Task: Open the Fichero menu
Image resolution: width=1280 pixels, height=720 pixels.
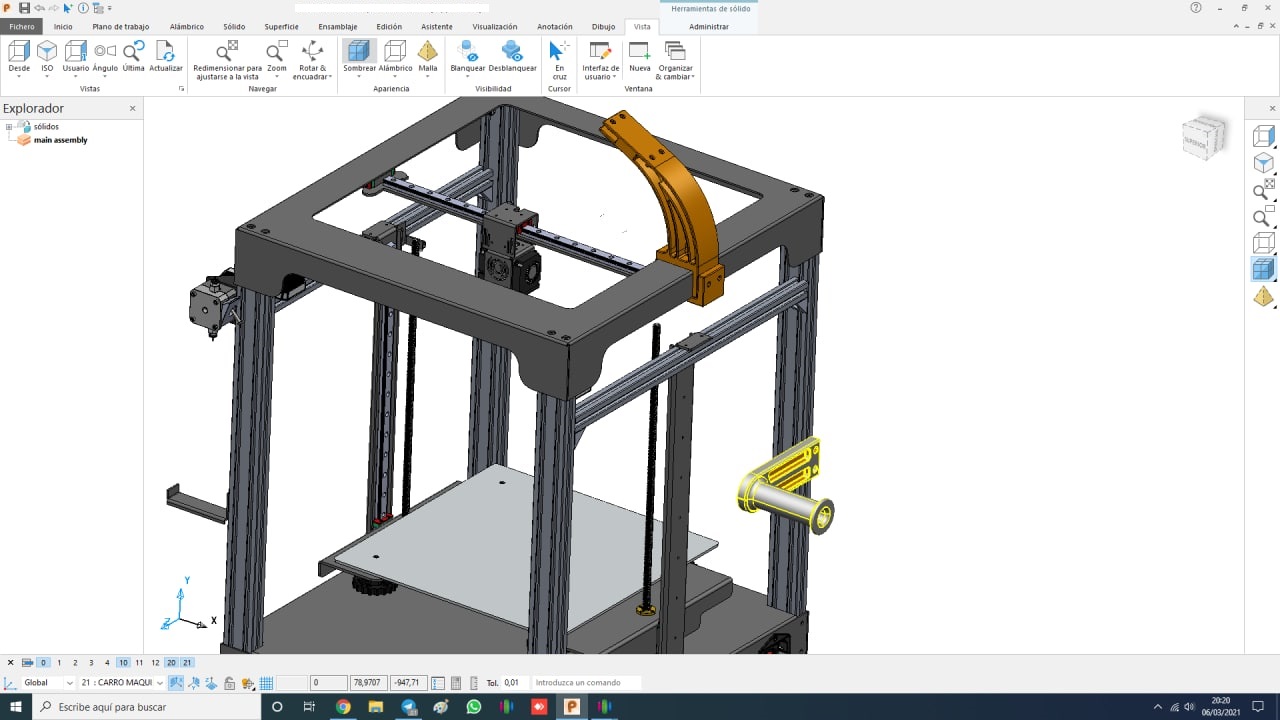Action: point(22,27)
